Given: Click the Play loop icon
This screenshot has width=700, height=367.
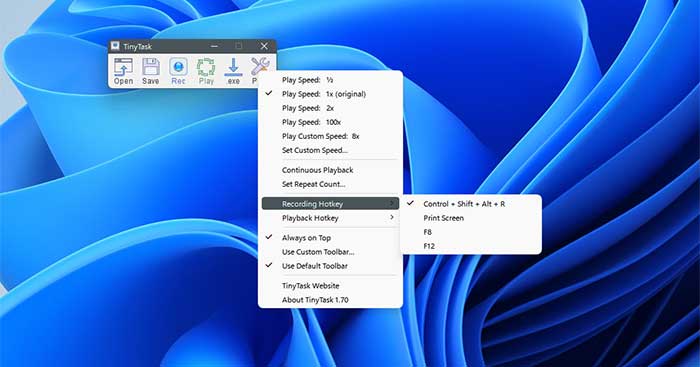Looking at the screenshot, I should [x=206, y=71].
